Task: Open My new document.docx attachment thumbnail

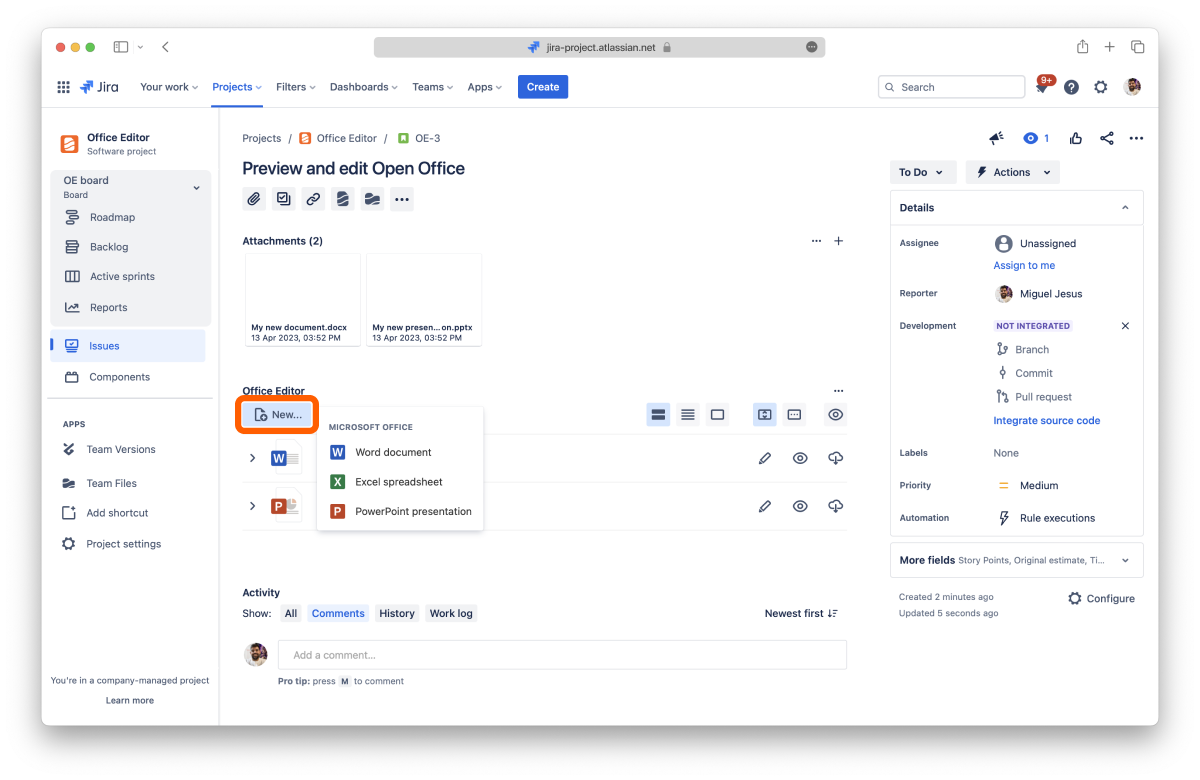Action: [x=303, y=300]
